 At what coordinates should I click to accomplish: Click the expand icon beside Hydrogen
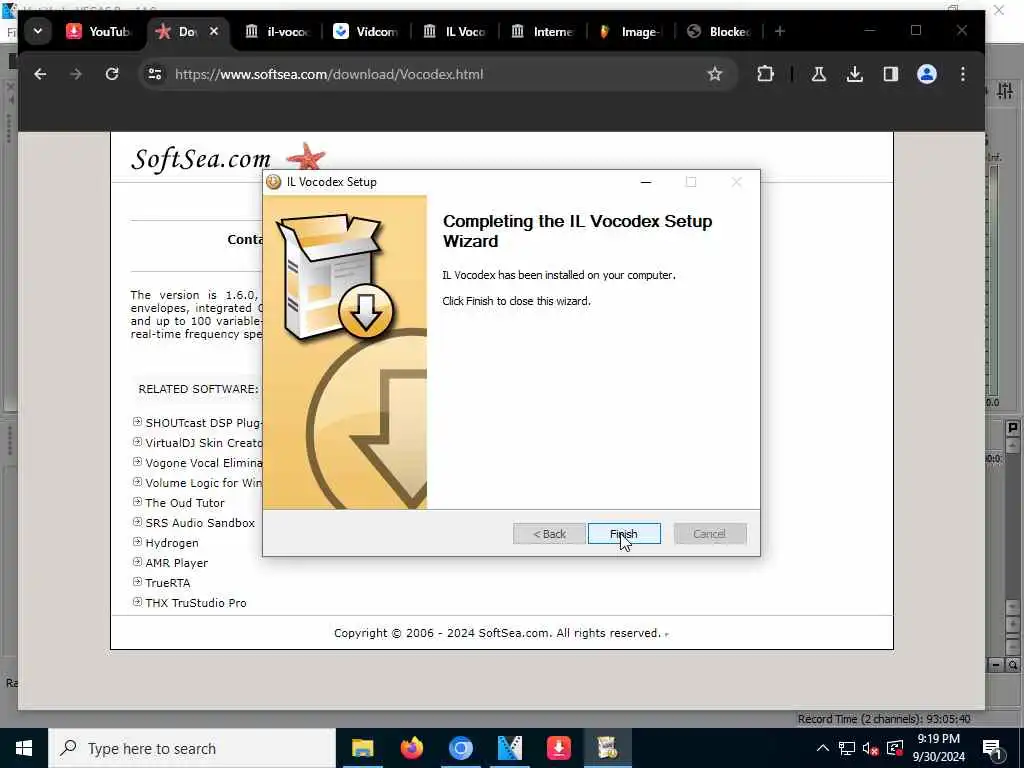tap(137, 541)
